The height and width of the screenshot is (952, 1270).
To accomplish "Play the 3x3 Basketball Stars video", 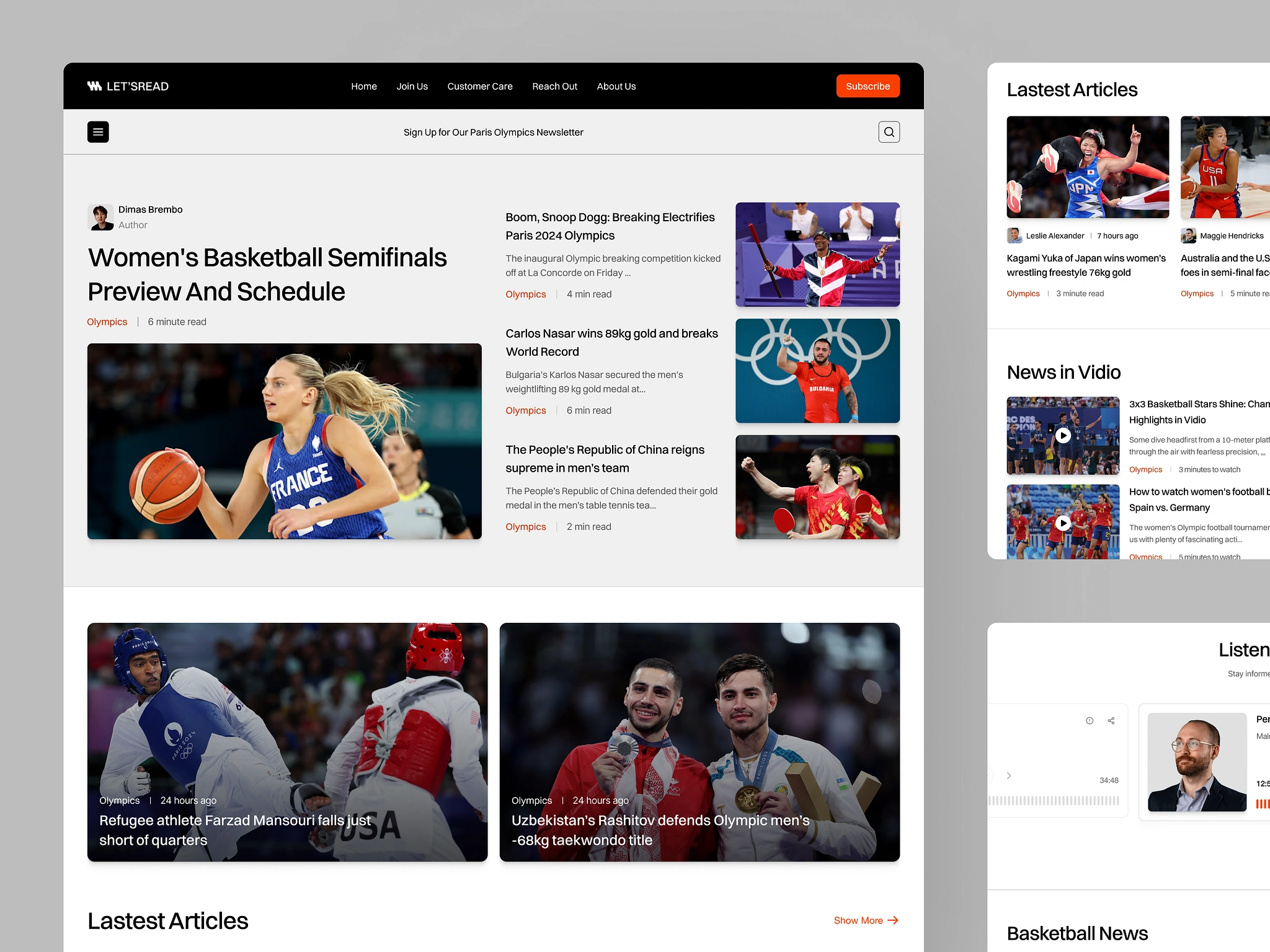I will coord(1063,436).
